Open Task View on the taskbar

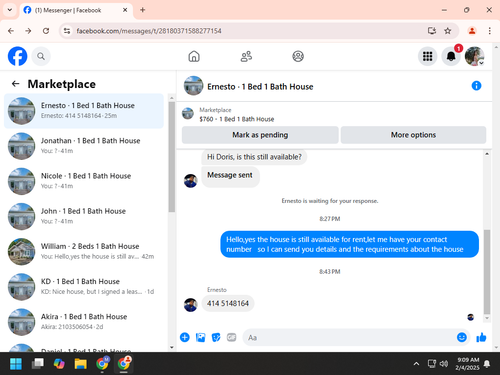37,364
